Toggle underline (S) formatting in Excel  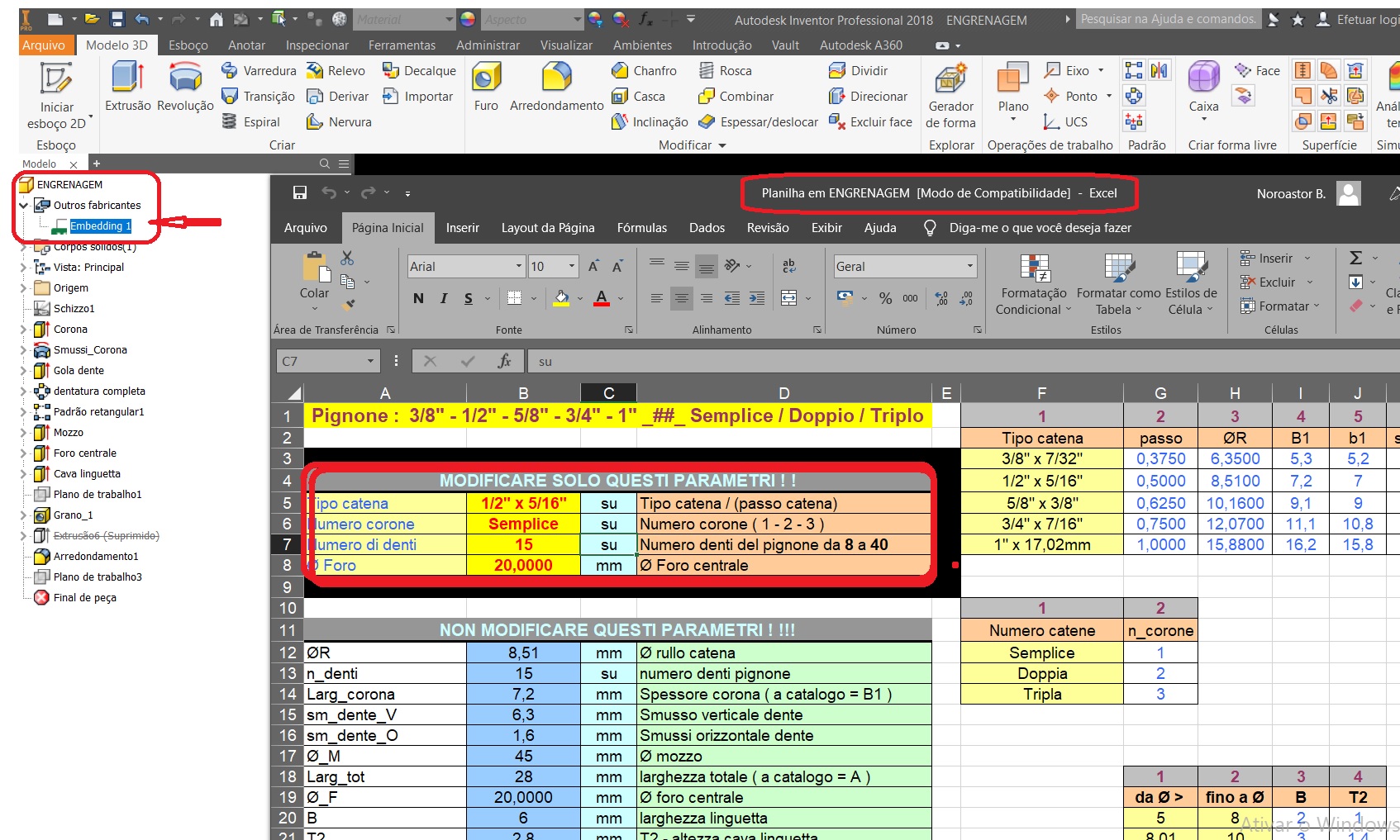point(469,298)
